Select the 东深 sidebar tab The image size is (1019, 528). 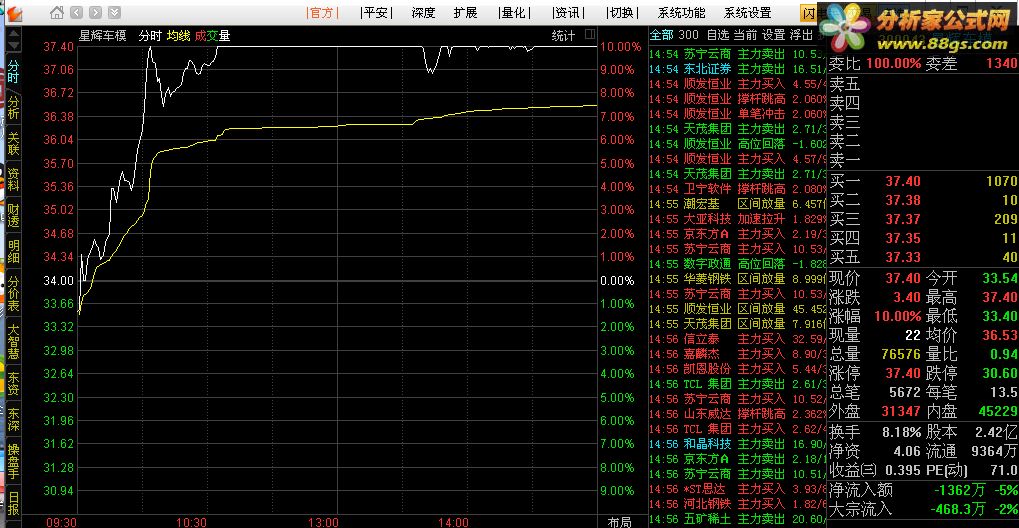14,421
